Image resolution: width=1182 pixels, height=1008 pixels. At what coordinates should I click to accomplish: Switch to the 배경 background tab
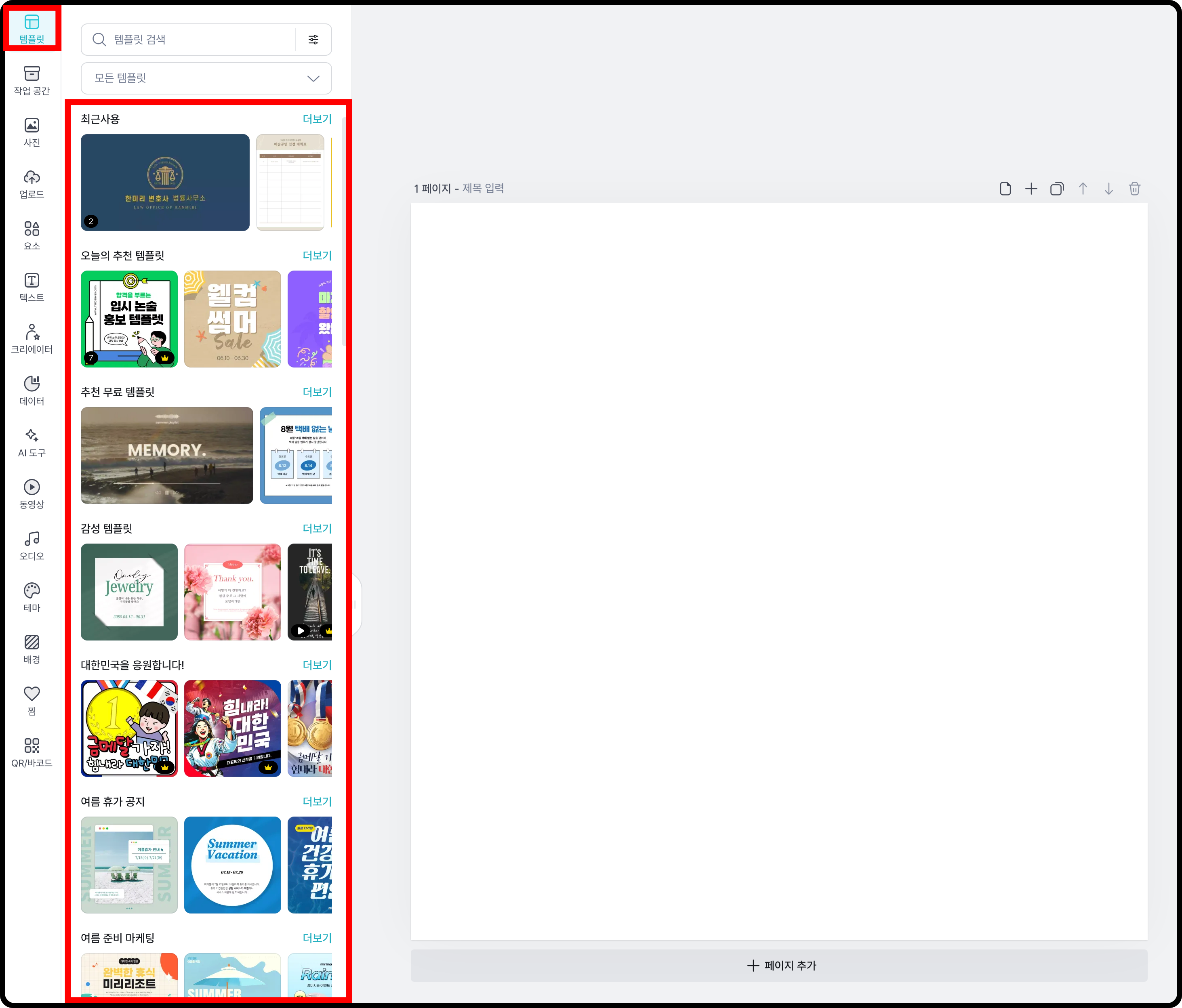point(32,649)
